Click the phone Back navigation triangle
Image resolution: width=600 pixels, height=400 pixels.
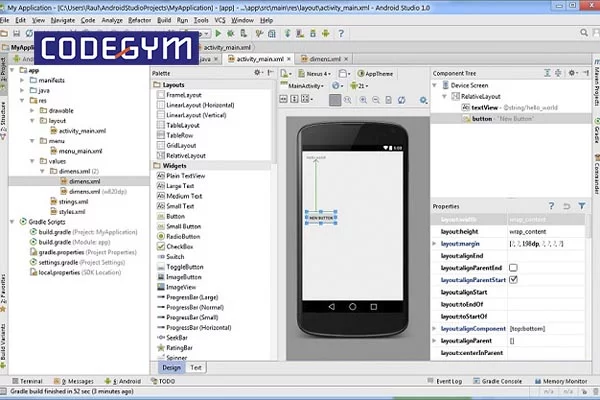(x=331, y=307)
